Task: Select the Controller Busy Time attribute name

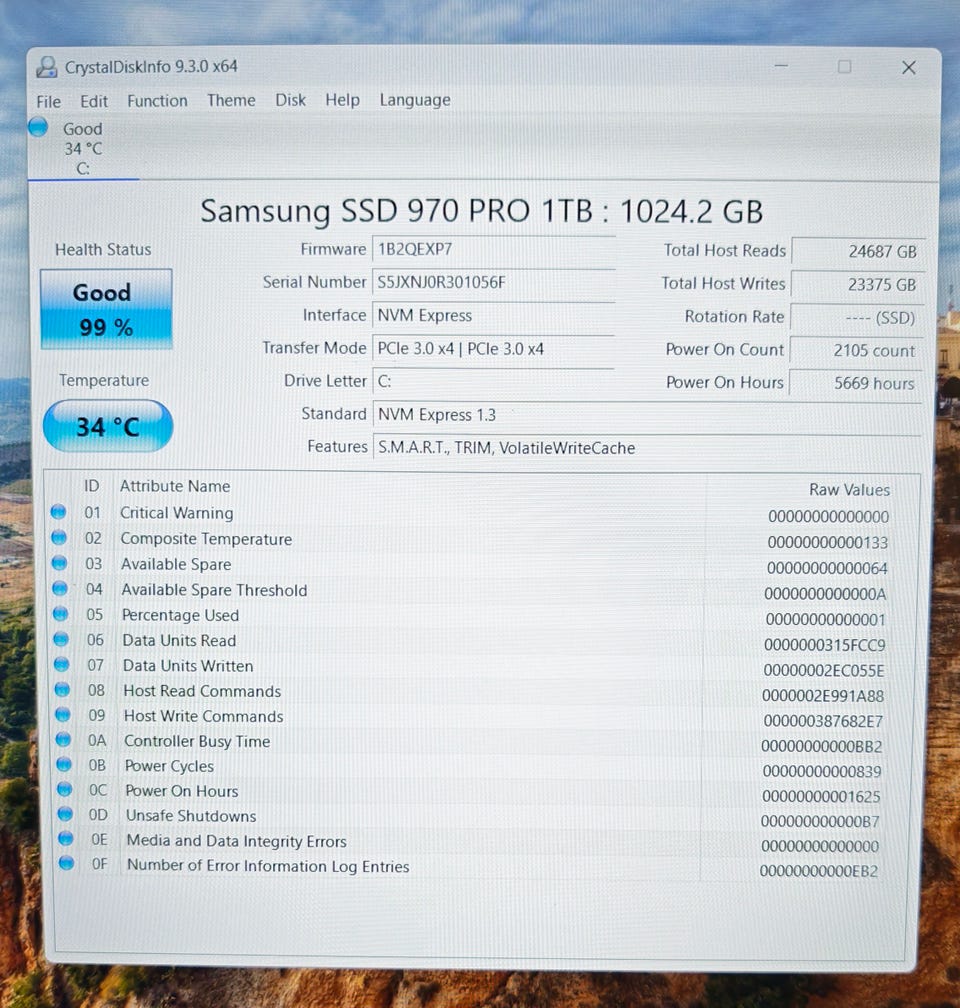Action: (197, 741)
